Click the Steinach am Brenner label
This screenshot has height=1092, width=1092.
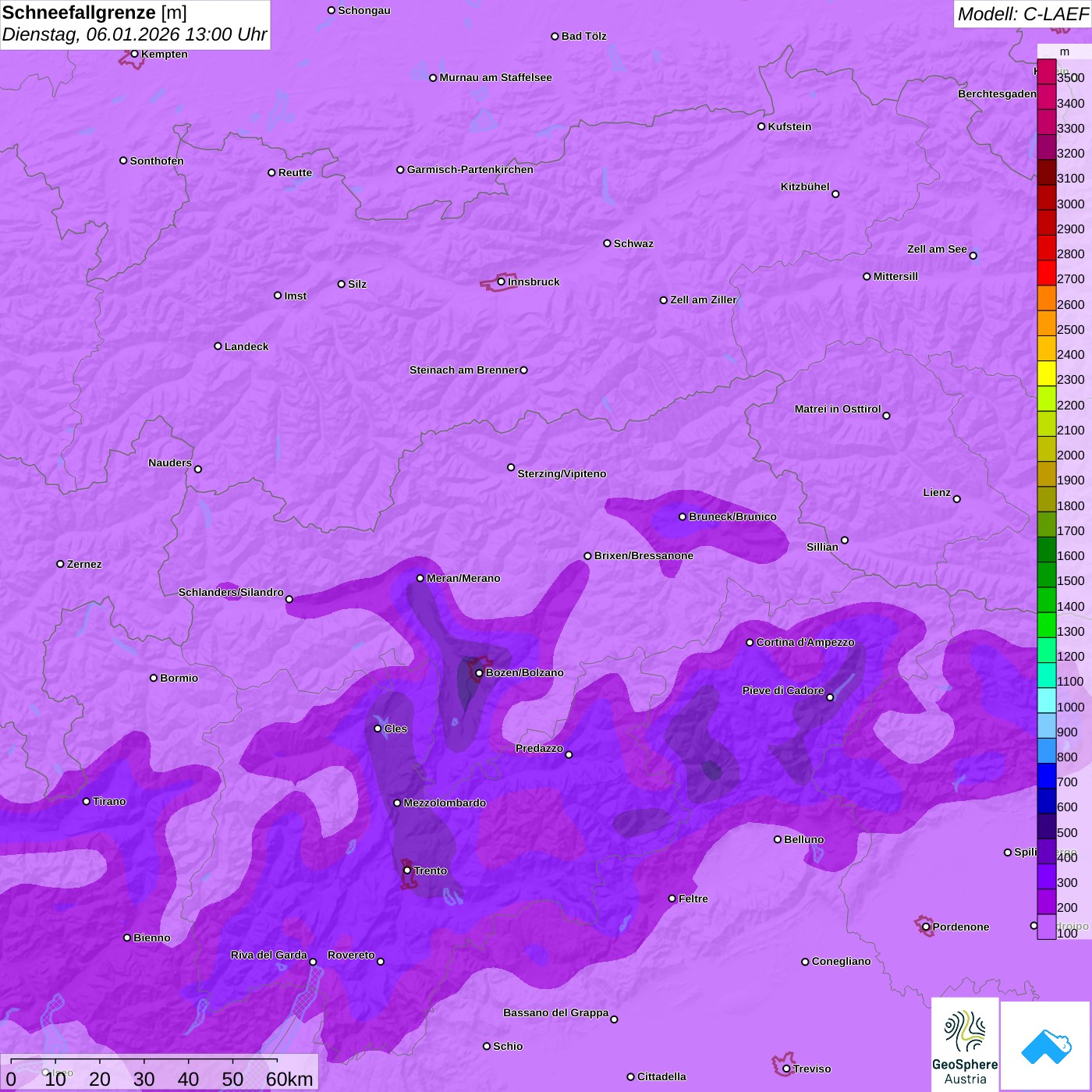click(x=463, y=370)
